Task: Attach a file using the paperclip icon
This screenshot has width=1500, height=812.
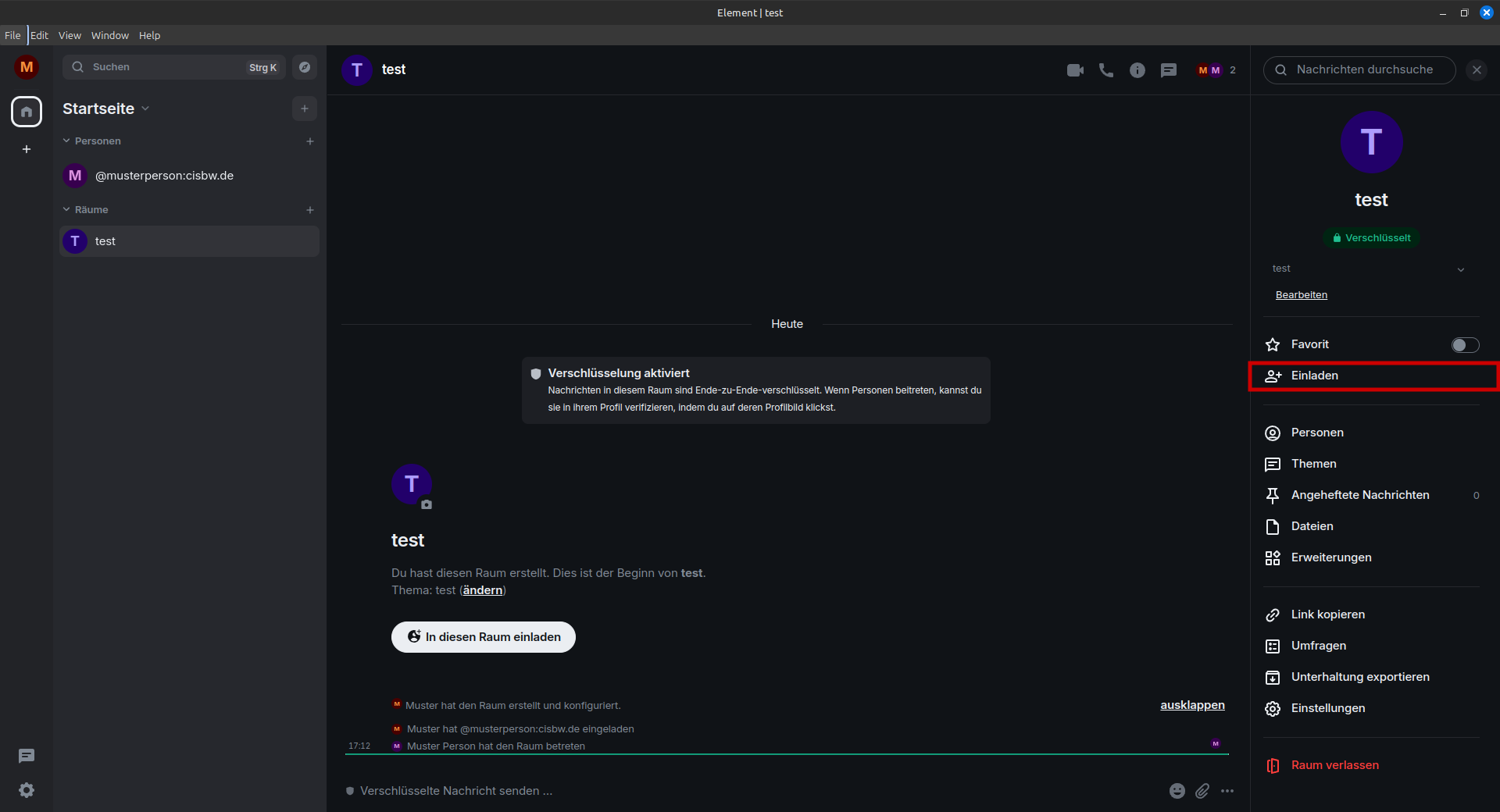Action: [1202, 791]
